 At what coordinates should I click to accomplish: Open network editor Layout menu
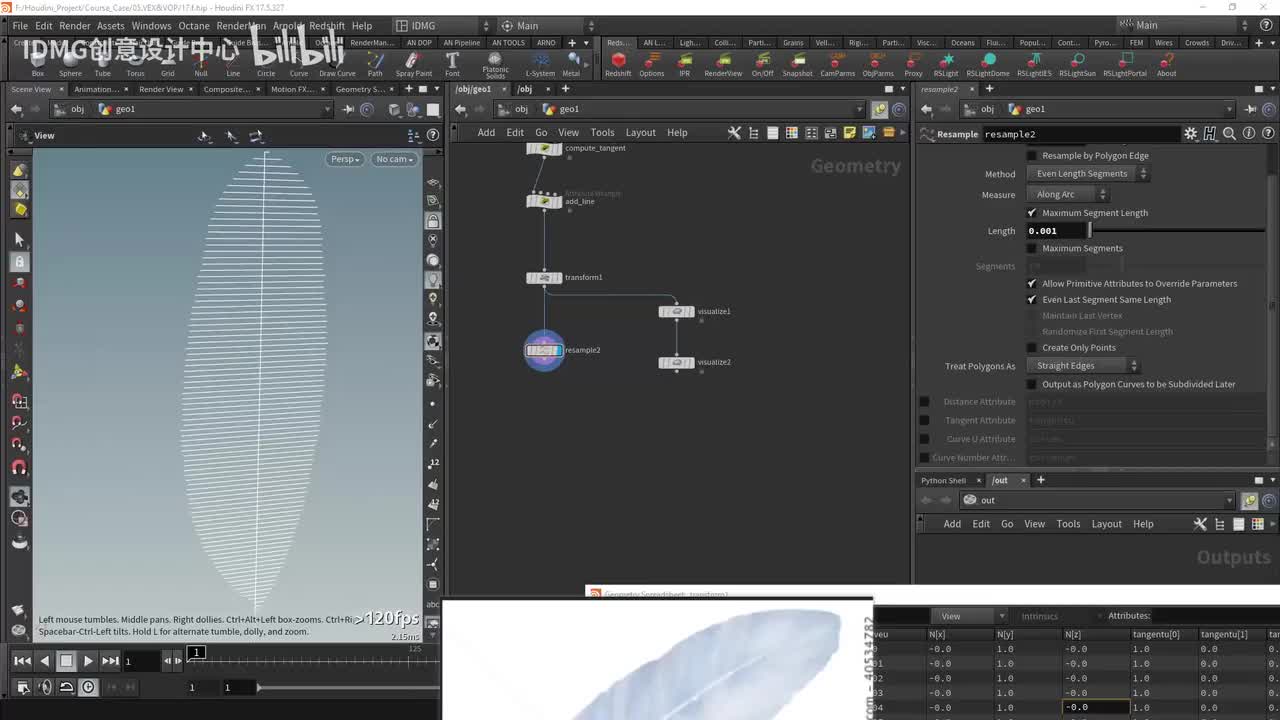pyautogui.click(x=640, y=133)
